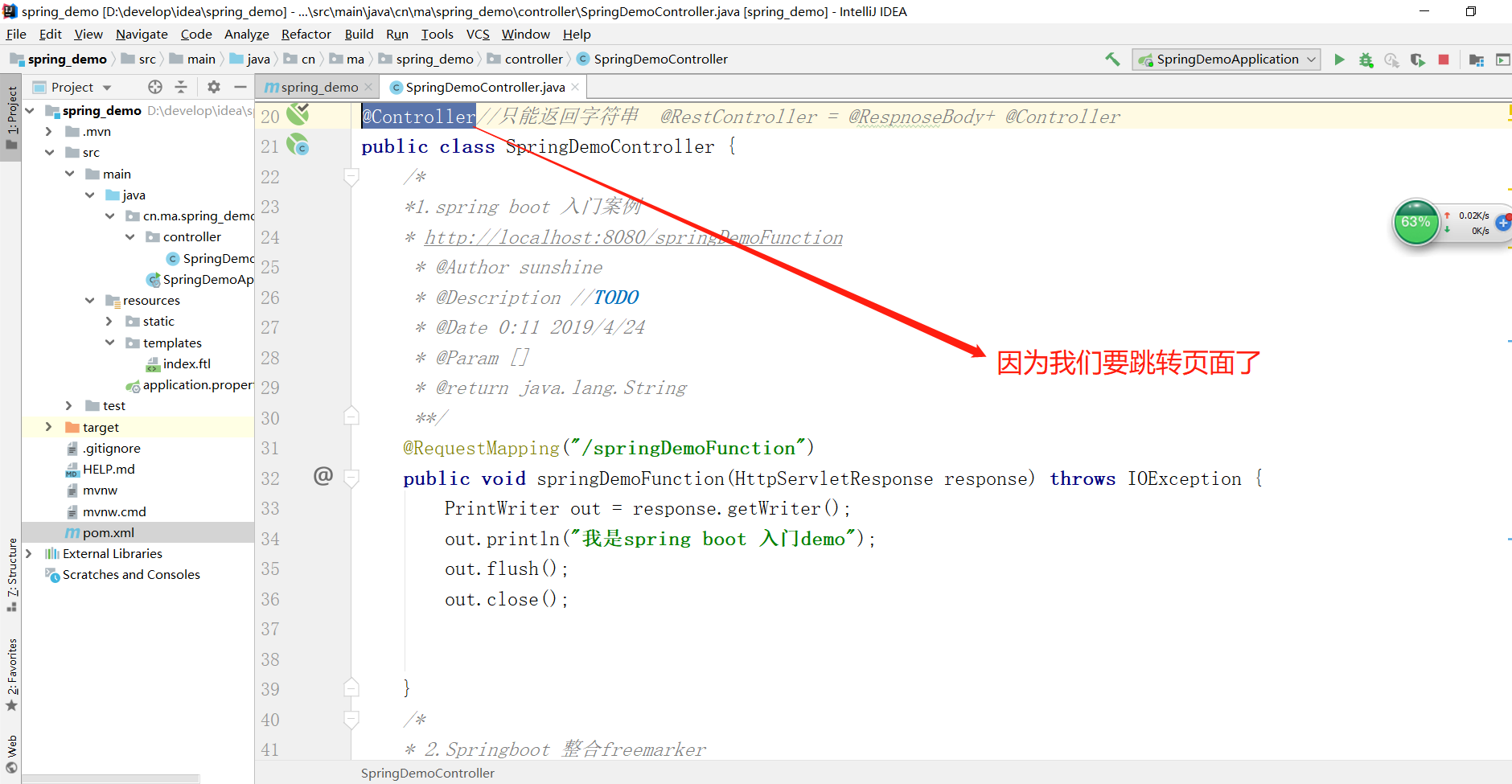Toggle the 1: Project tool window tab
The image size is (1512, 784).
pos(11,118)
